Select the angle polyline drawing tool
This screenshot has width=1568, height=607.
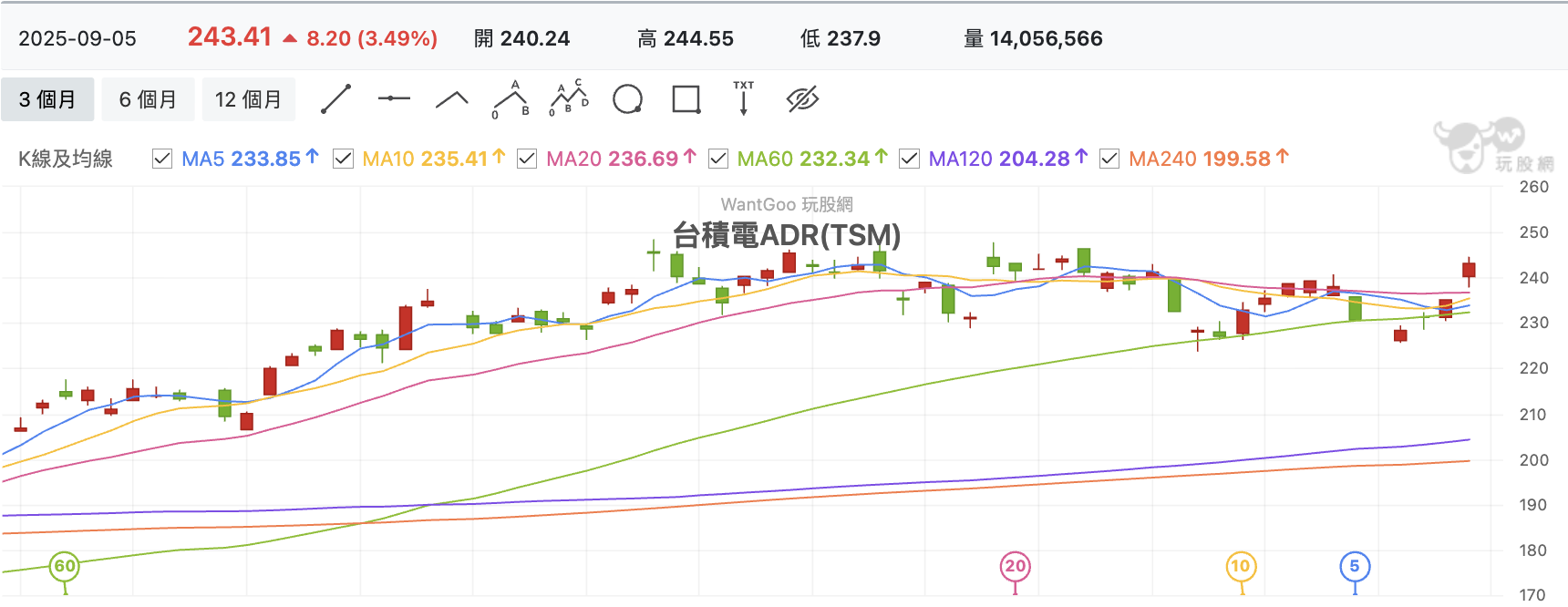452,99
